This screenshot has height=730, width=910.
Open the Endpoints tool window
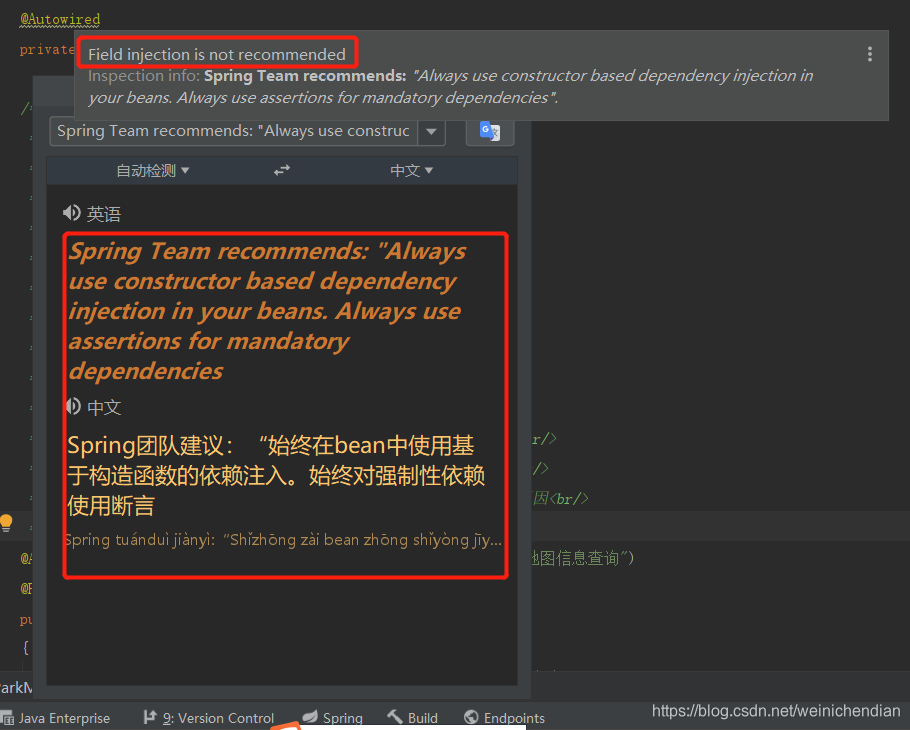(504, 718)
